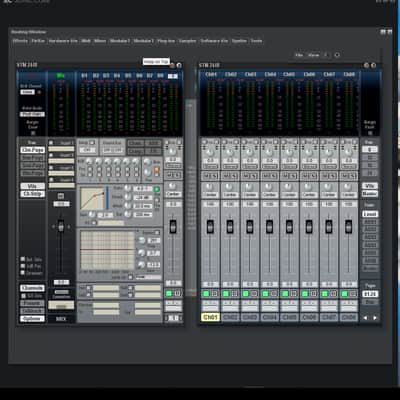The height and width of the screenshot is (400, 400).
Task: Toggle Keep on Top for left STM mixer
Action: (x=156, y=62)
